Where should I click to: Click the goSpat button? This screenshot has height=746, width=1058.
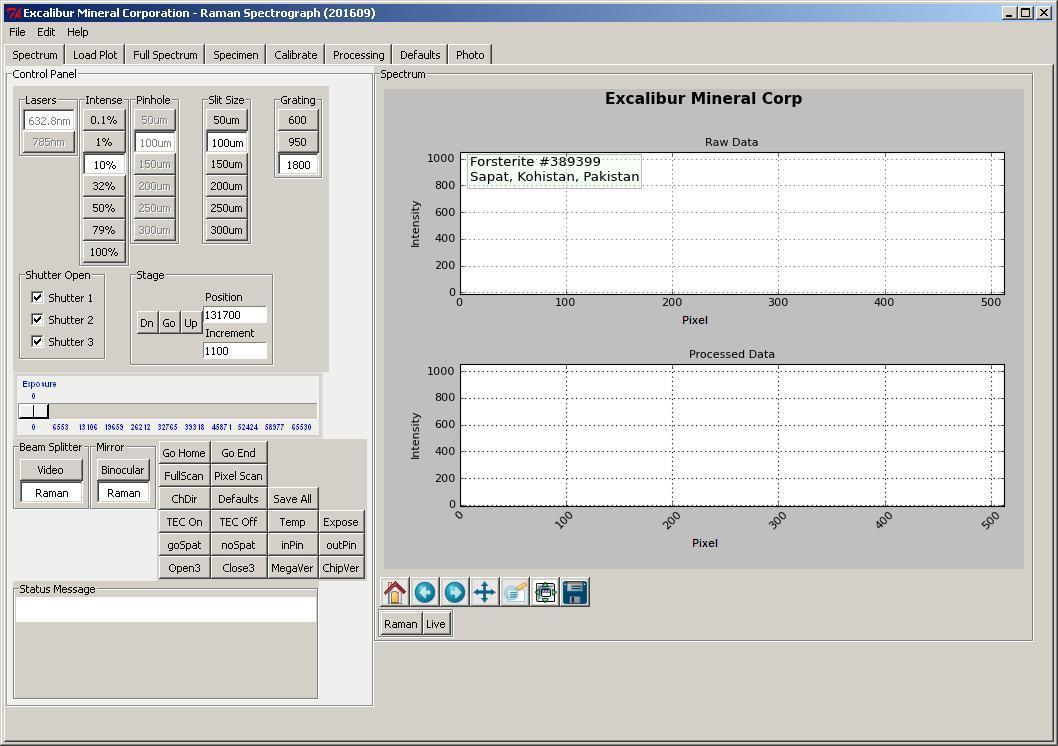pyautogui.click(x=184, y=544)
